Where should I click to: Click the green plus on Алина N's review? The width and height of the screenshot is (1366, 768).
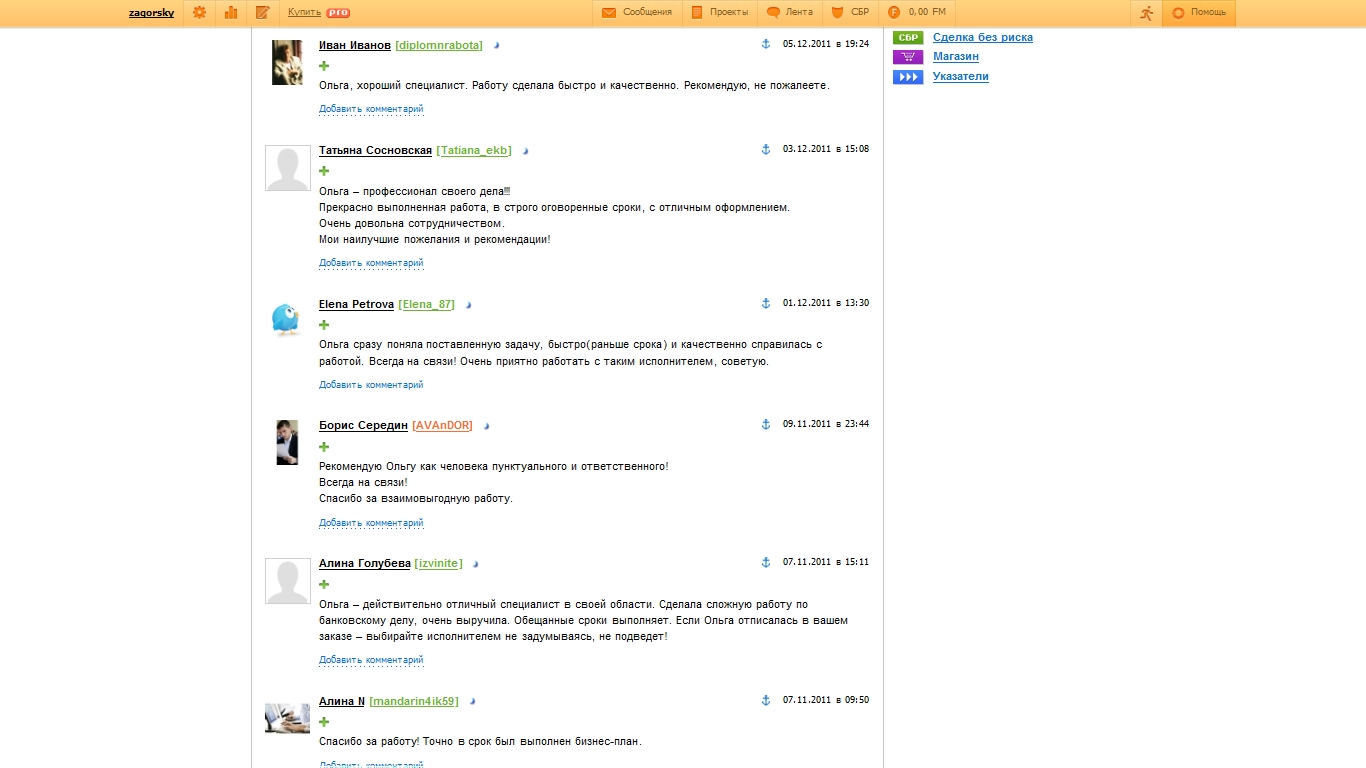(324, 722)
